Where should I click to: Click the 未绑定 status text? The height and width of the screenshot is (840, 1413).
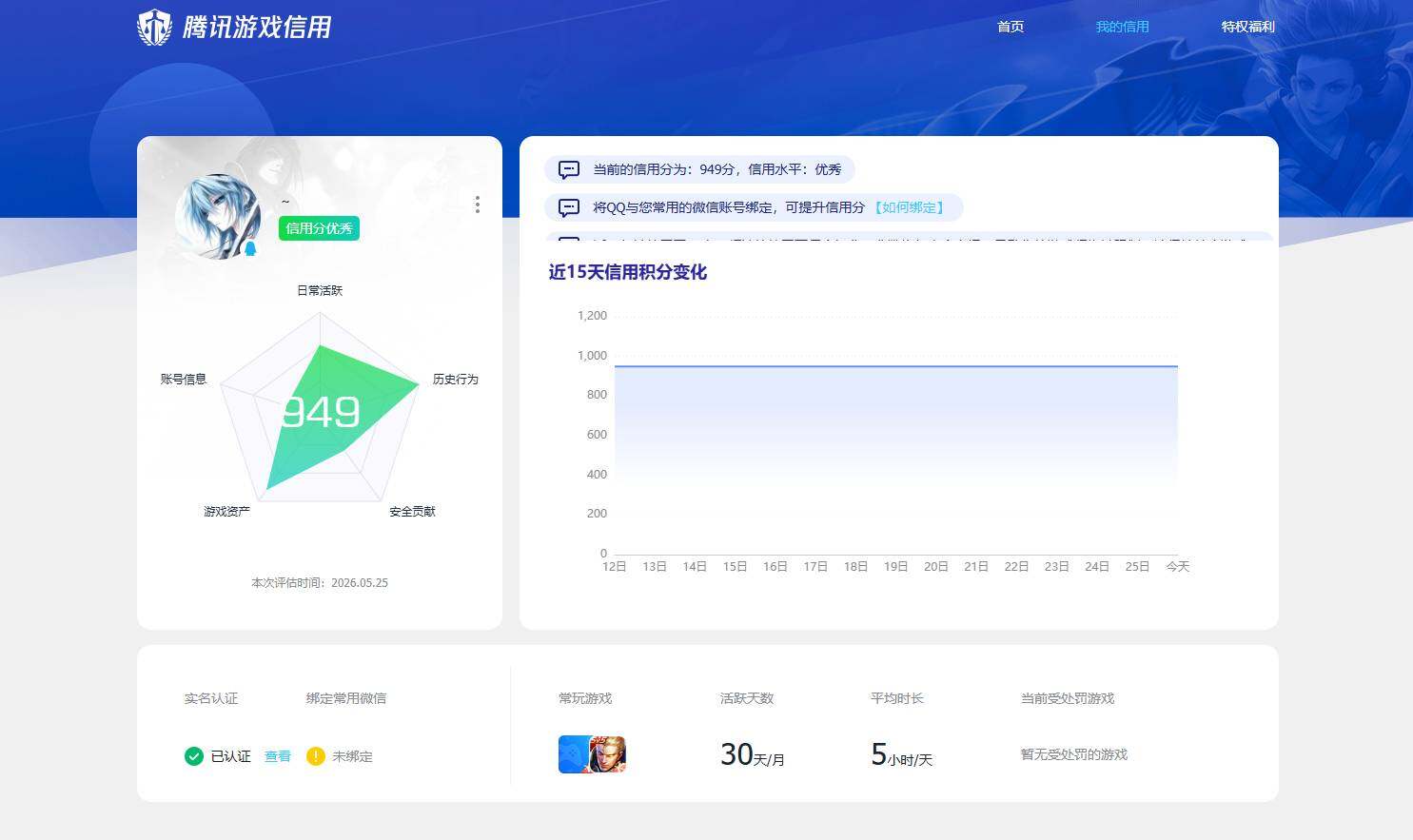352,756
